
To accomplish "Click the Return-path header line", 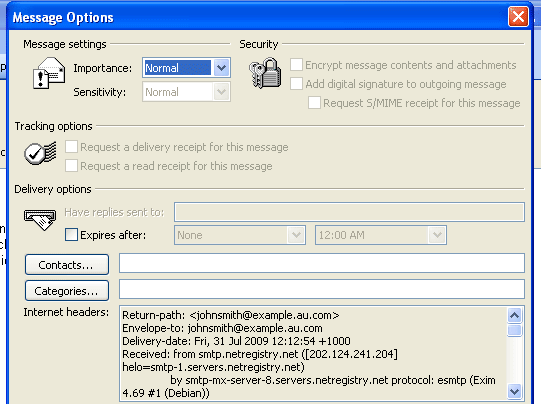I will [x=230, y=315].
